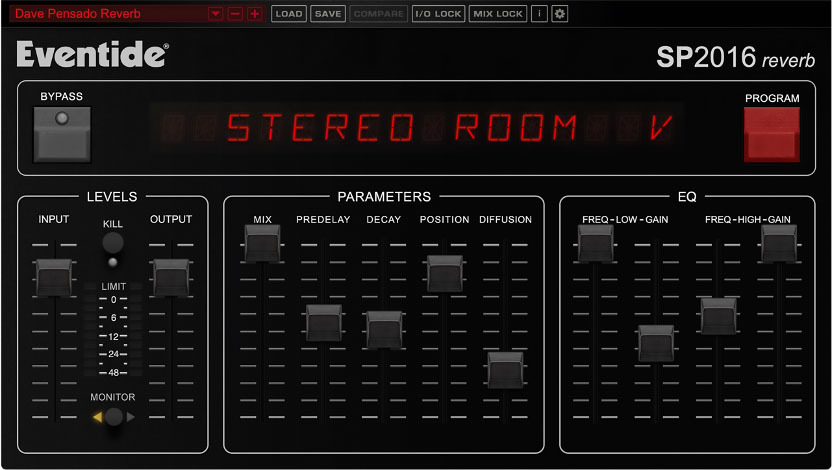
Task: Click the next preset plus button
Action: (255, 14)
